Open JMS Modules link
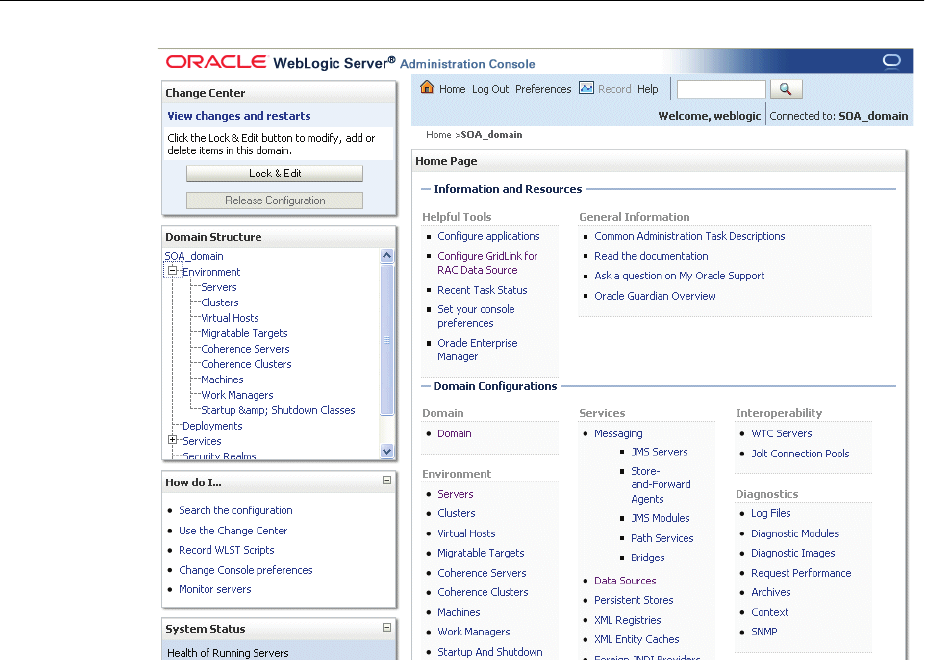 [x=660, y=518]
